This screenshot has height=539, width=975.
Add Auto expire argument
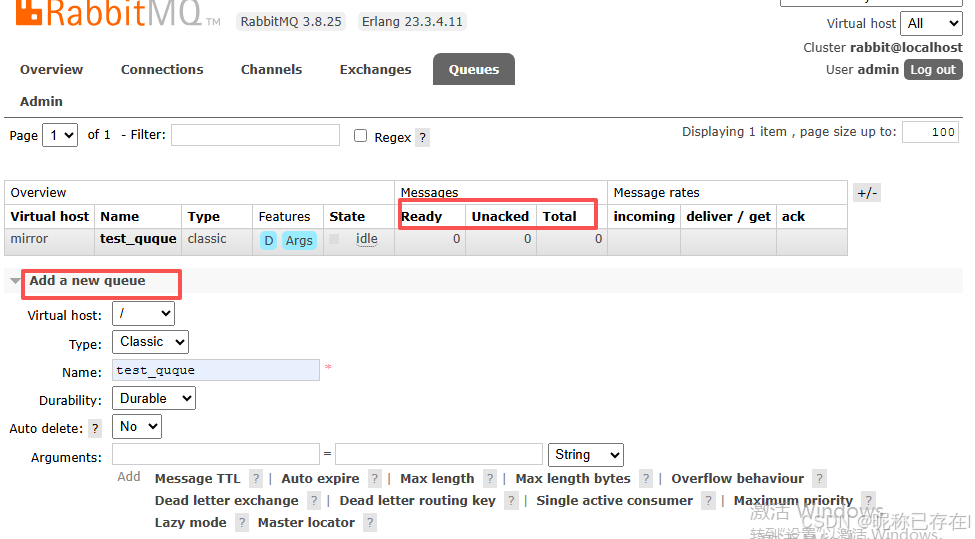320,479
